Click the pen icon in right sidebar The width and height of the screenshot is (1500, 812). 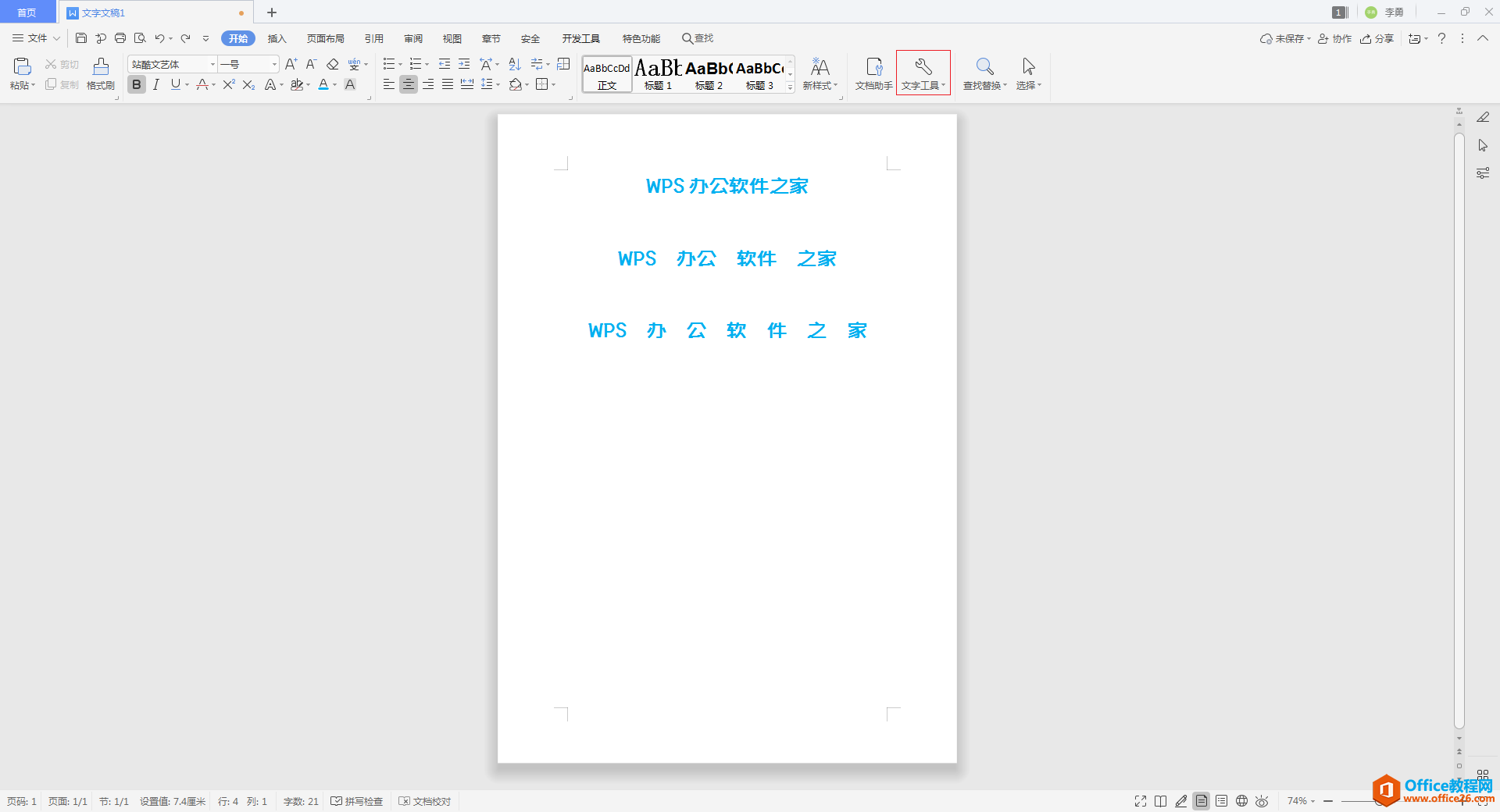pos(1483,117)
